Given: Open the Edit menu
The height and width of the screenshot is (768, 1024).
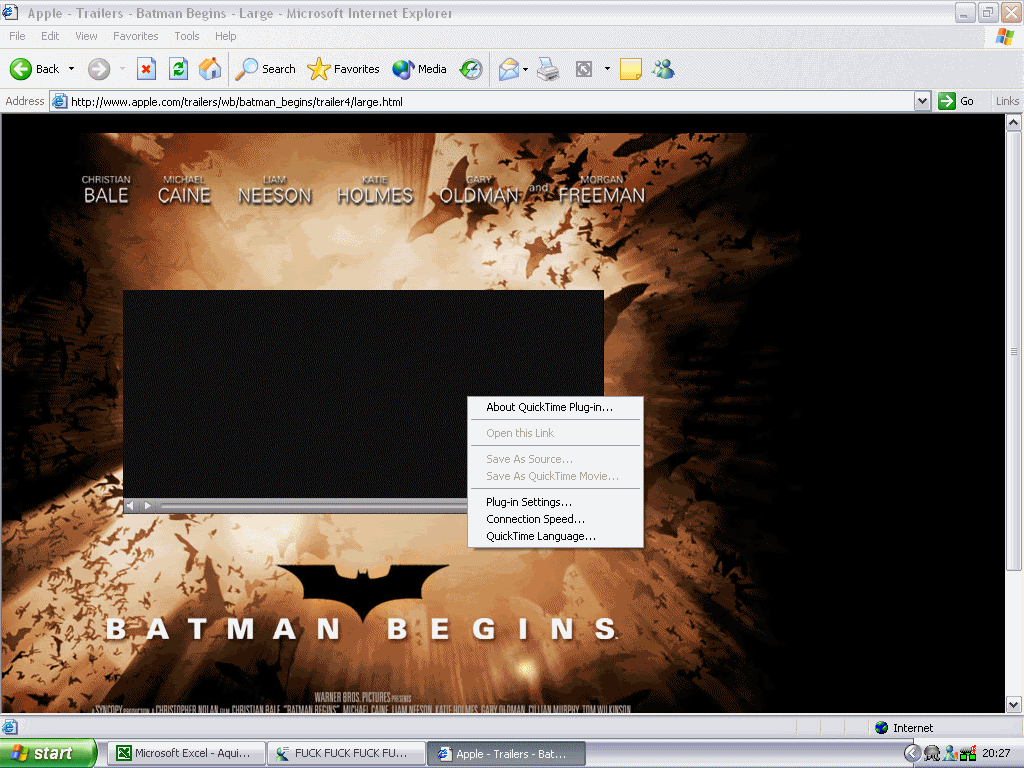Looking at the screenshot, I should (50, 36).
